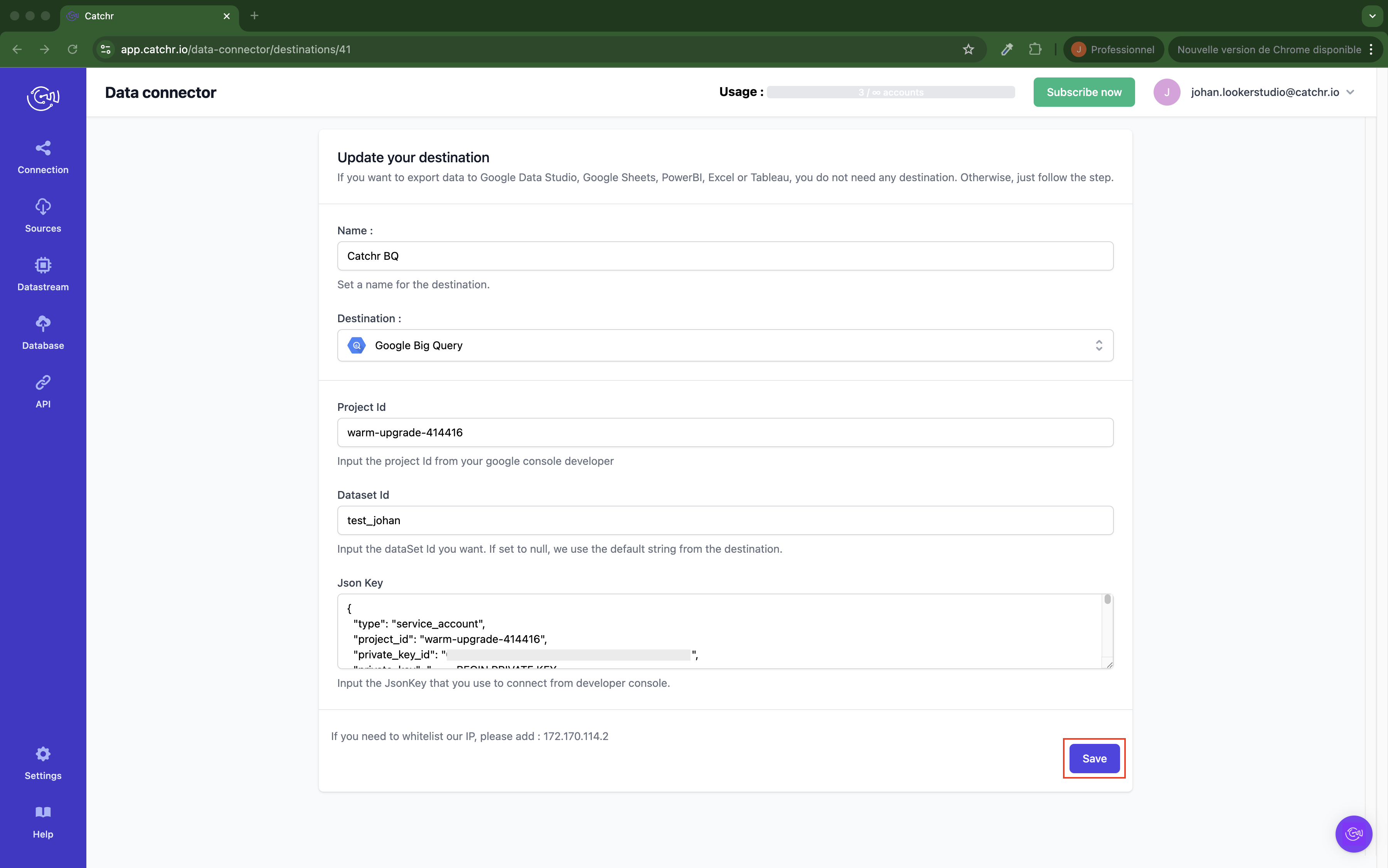Click the Google Big Query icon
The image size is (1388, 868).
[x=357, y=345]
